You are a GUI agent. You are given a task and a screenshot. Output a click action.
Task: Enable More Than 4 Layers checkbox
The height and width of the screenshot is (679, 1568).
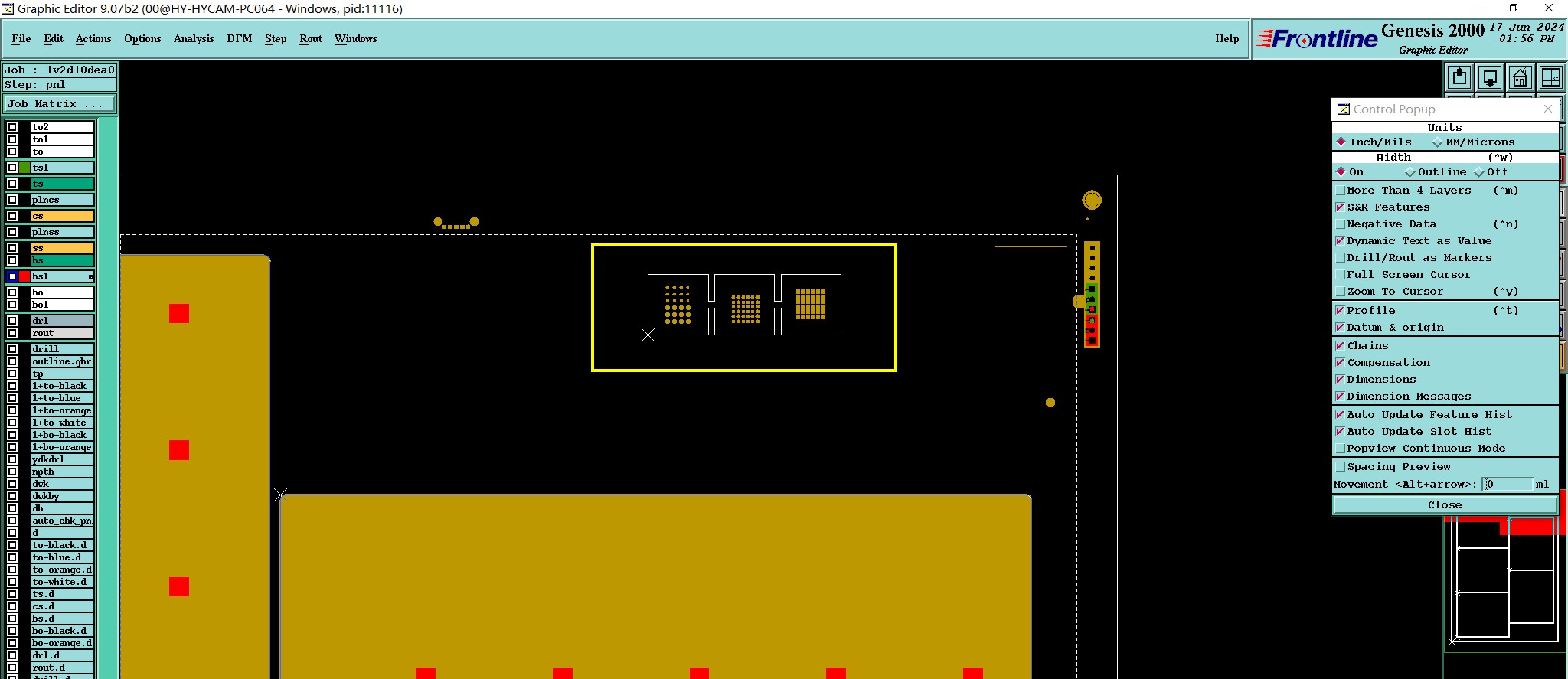pos(1341,191)
